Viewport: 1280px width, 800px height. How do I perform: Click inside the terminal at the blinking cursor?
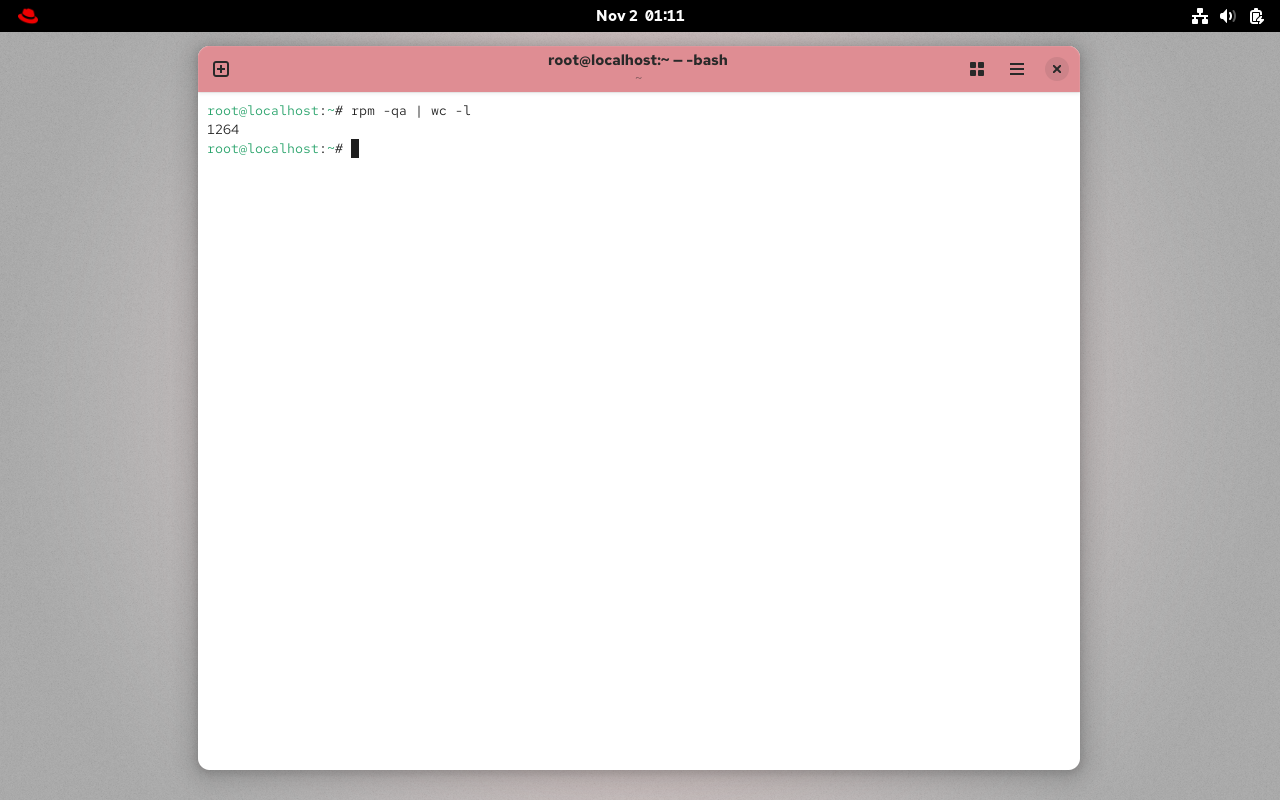(355, 148)
